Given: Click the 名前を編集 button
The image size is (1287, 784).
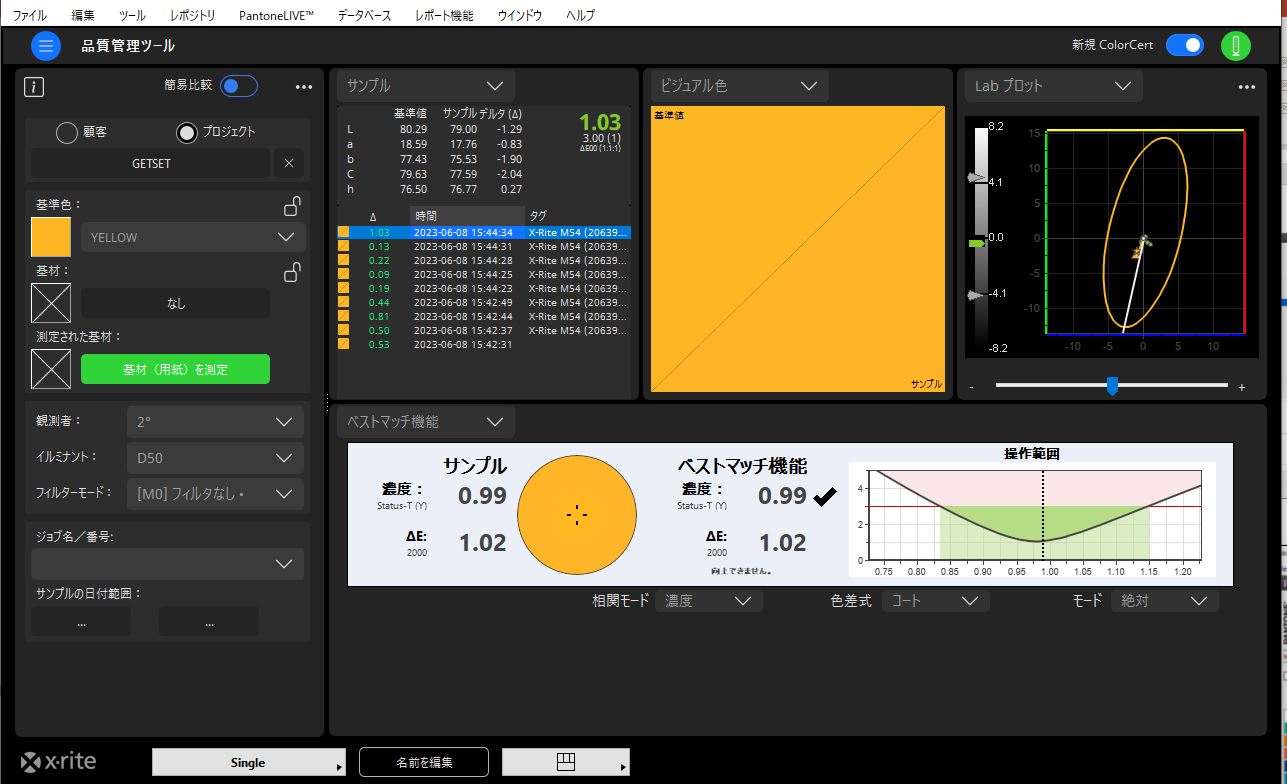Looking at the screenshot, I should (424, 762).
